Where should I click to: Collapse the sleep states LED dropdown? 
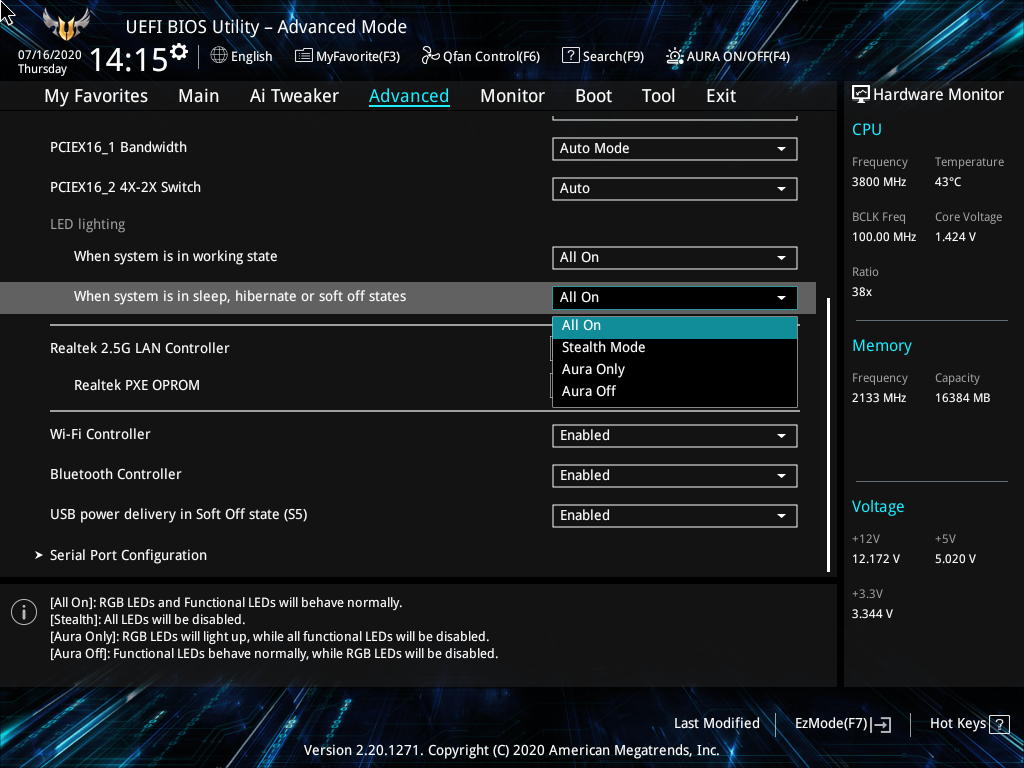coord(675,297)
